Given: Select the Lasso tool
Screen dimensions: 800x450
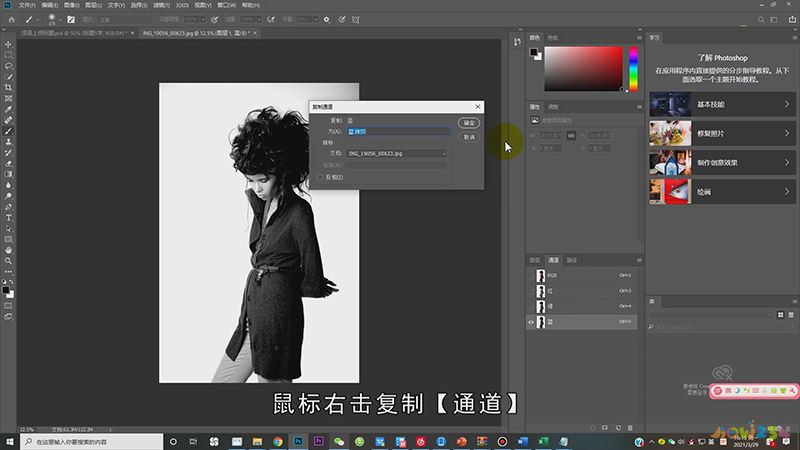Looking at the screenshot, I should (x=8, y=66).
